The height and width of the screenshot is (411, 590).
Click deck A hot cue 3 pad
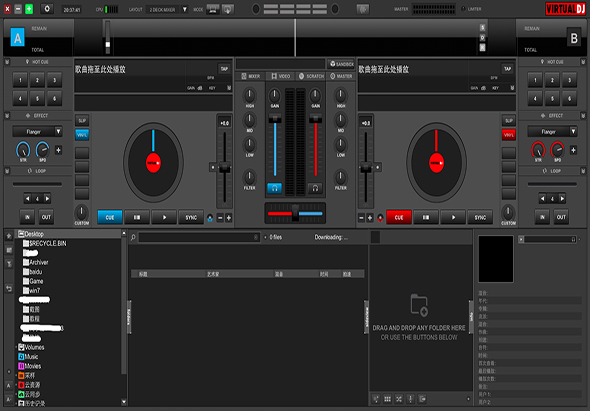click(x=55, y=80)
